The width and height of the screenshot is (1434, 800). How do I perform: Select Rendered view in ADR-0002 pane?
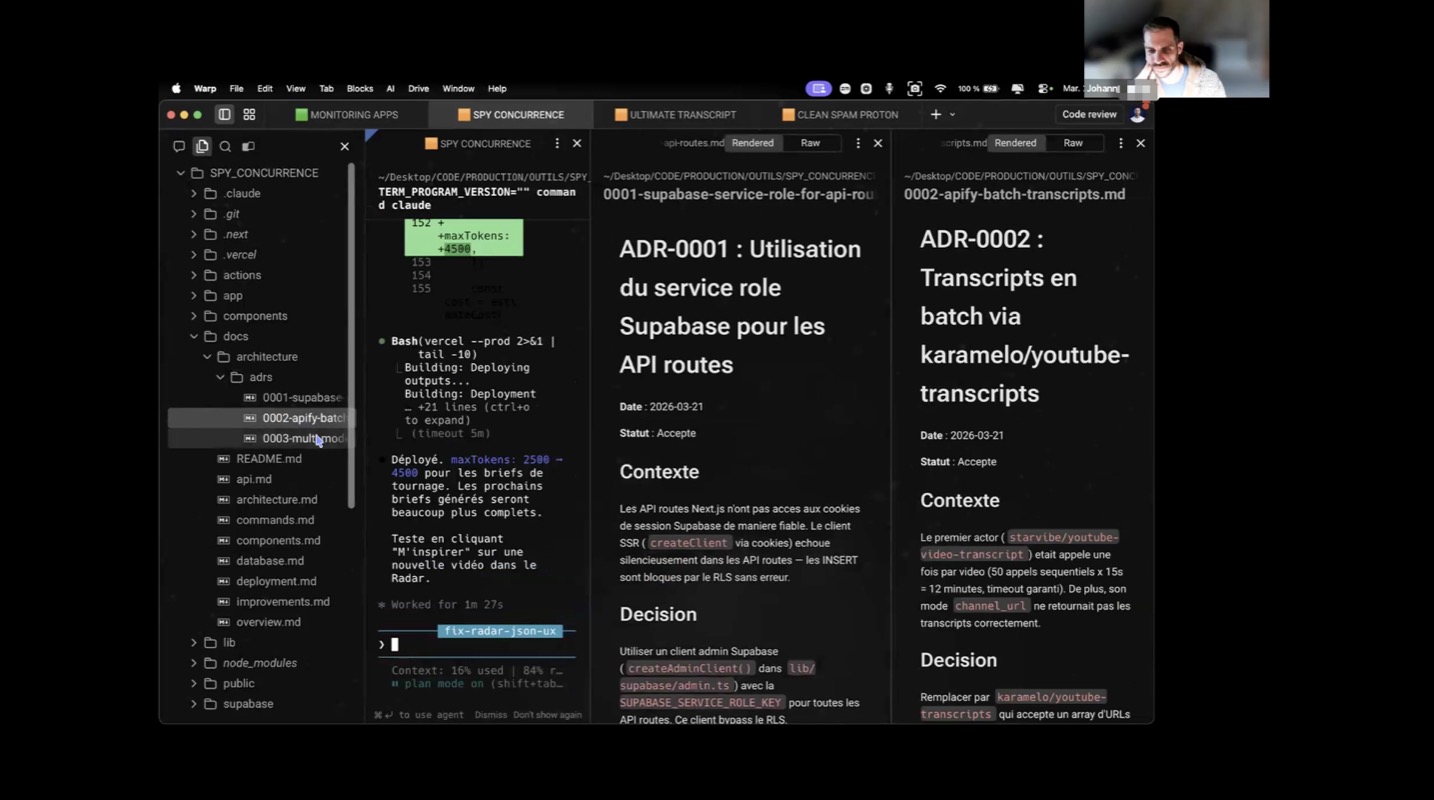[1015, 143]
